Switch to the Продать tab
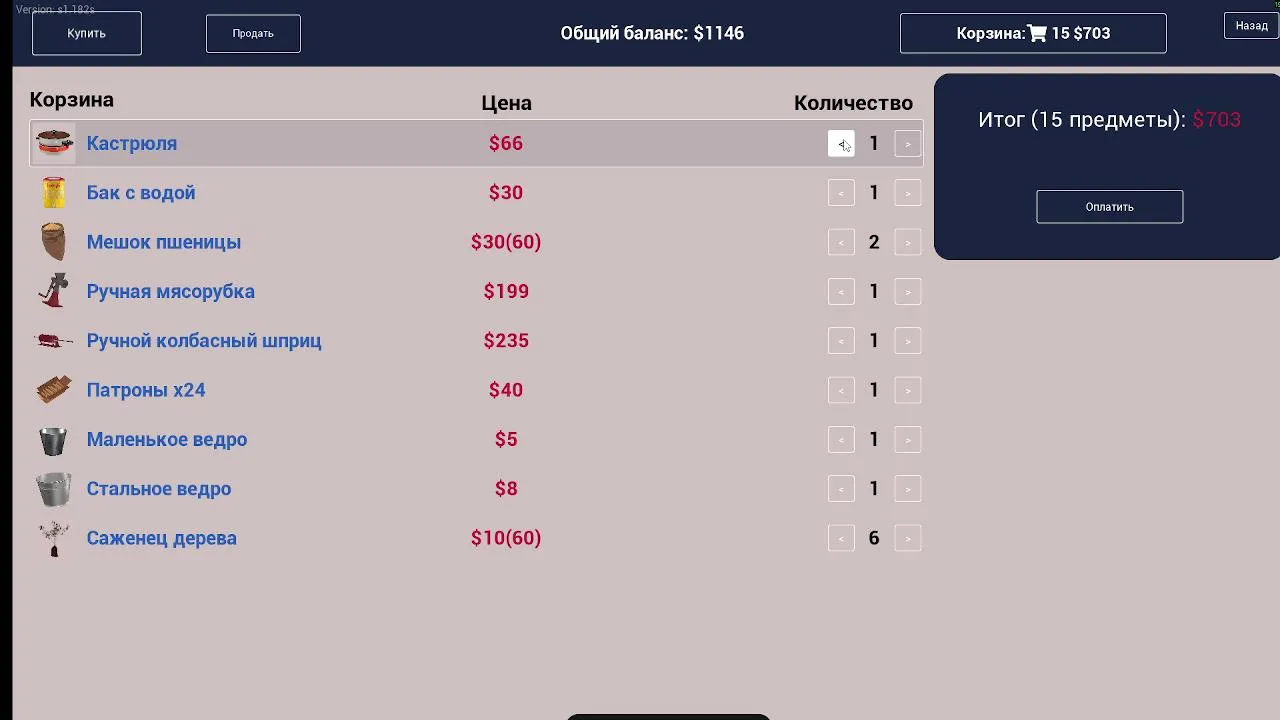The width and height of the screenshot is (1280, 720). tap(253, 33)
